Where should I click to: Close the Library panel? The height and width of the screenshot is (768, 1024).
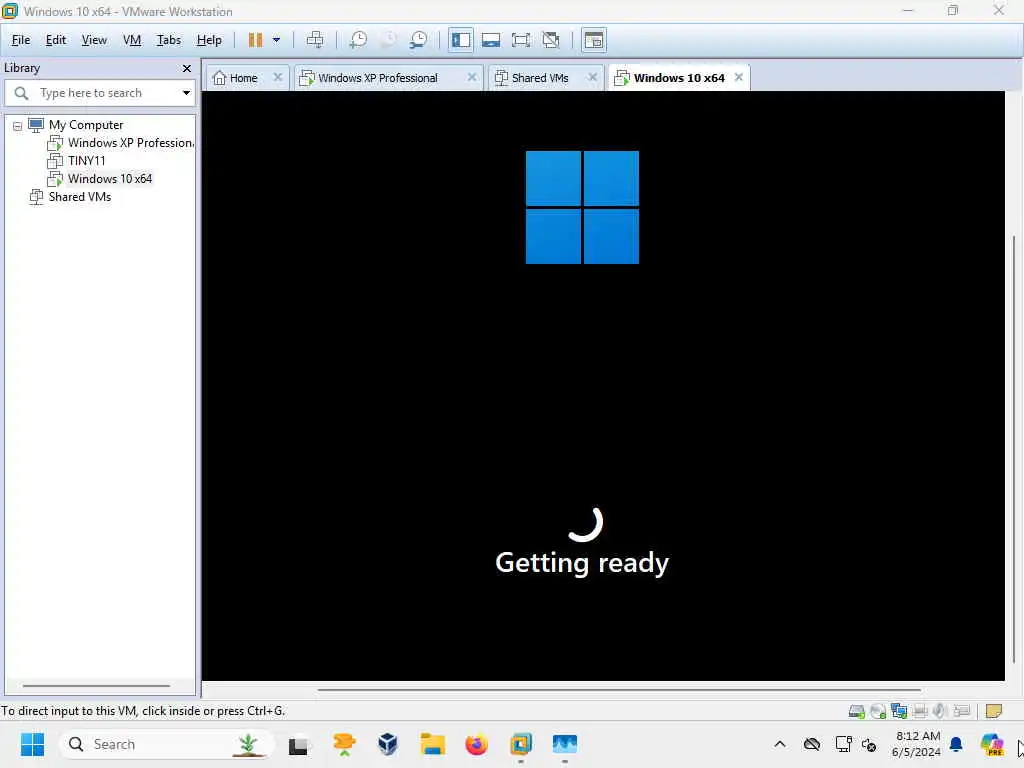[x=187, y=68]
